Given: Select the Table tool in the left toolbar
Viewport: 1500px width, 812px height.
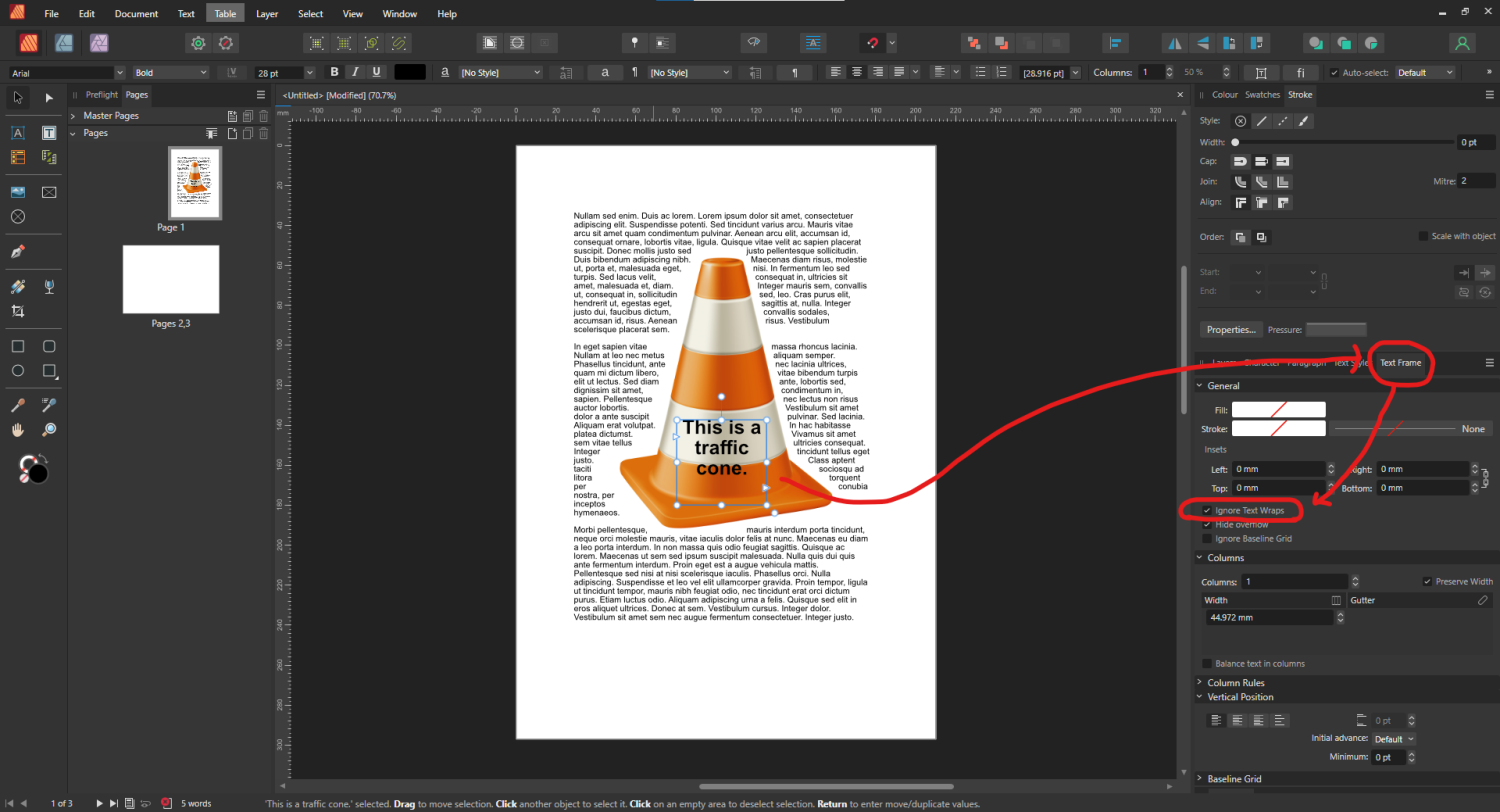Looking at the screenshot, I should click(x=17, y=157).
